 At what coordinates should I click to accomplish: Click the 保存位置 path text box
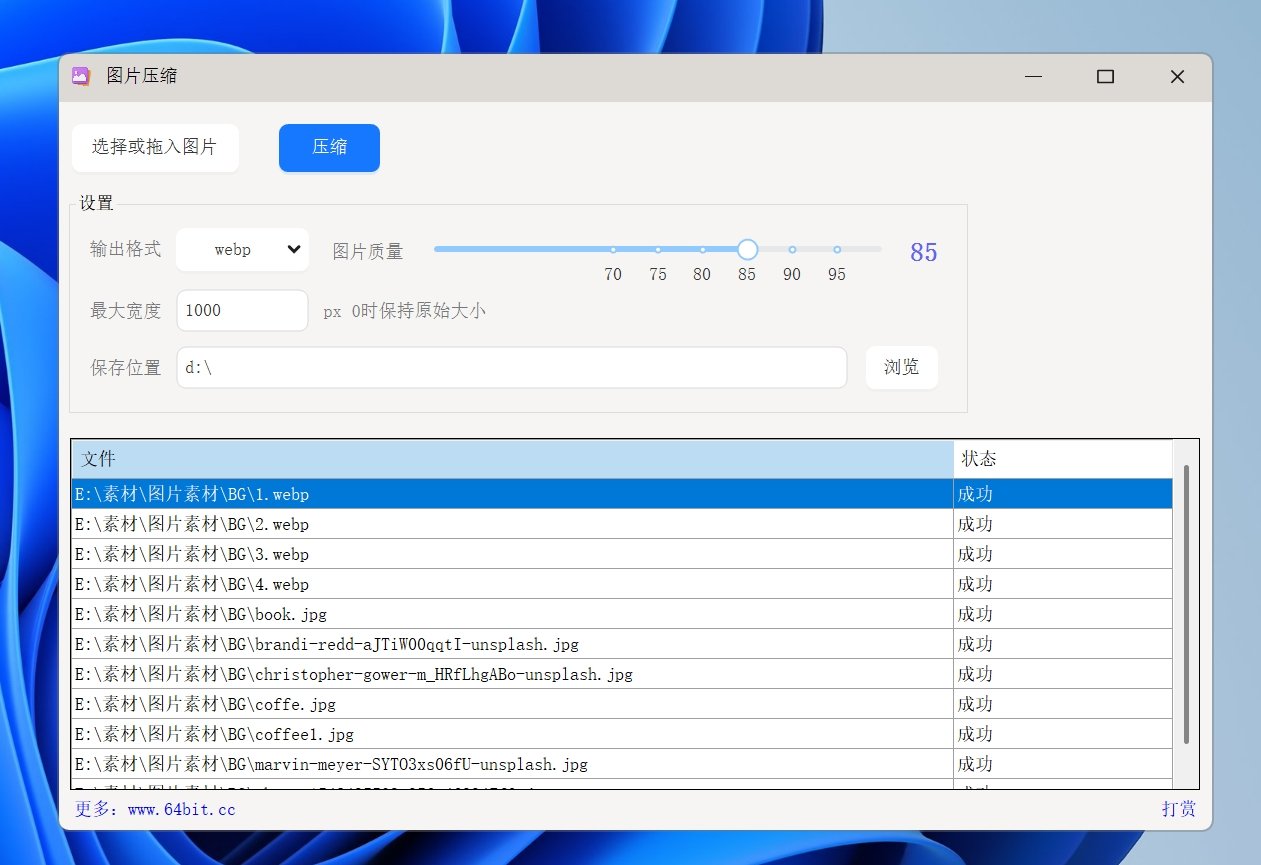511,368
